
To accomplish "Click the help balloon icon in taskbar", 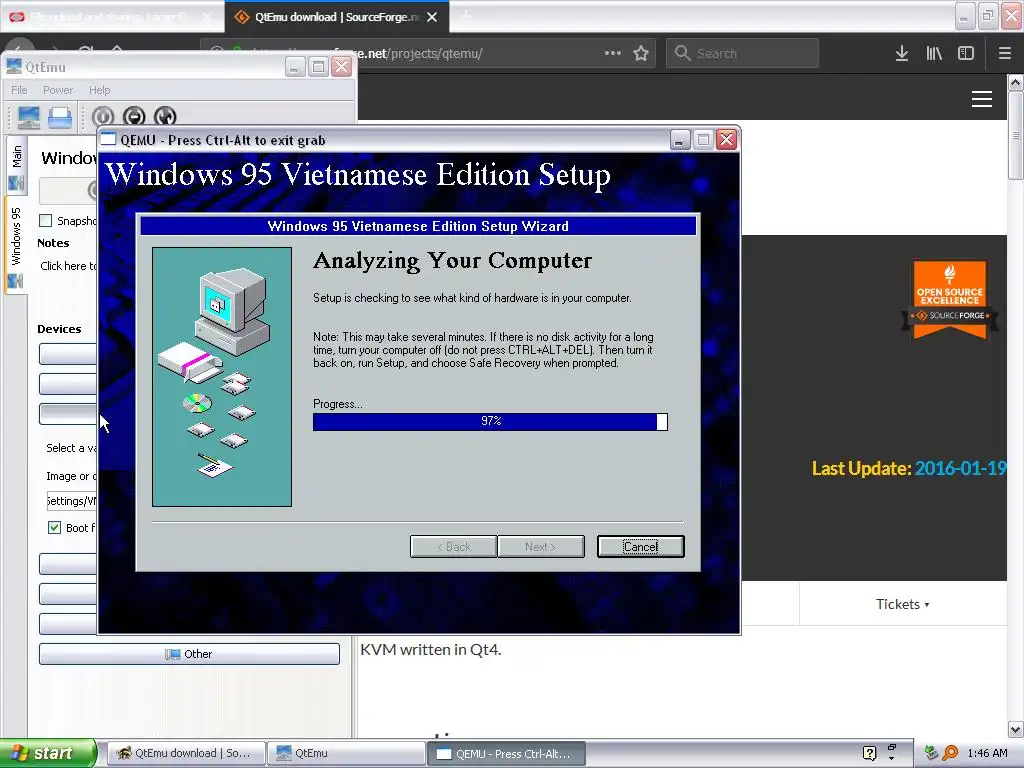I will coord(869,753).
